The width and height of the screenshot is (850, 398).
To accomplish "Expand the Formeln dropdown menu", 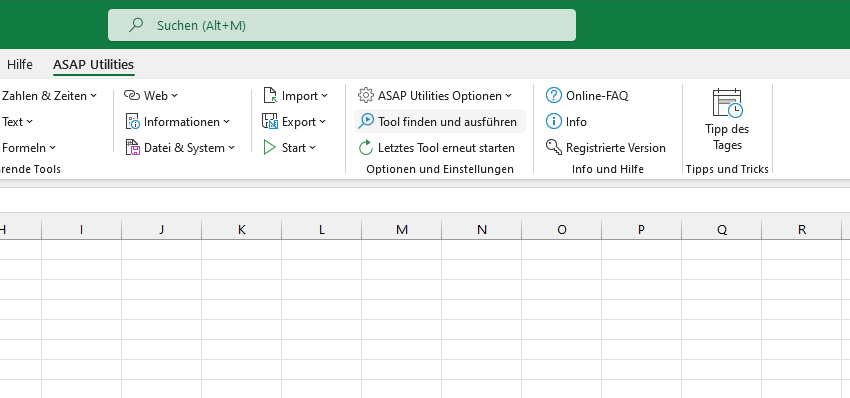I will click(29, 148).
